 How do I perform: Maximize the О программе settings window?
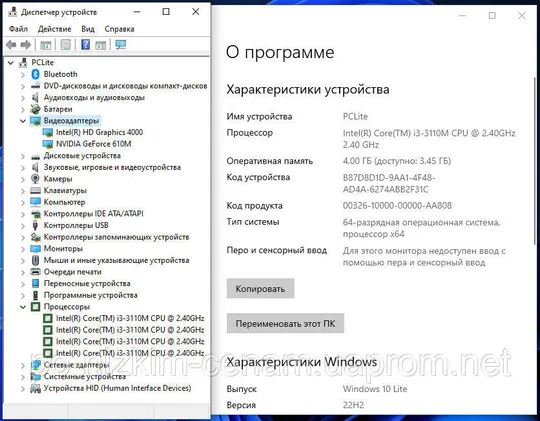point(492,16)
